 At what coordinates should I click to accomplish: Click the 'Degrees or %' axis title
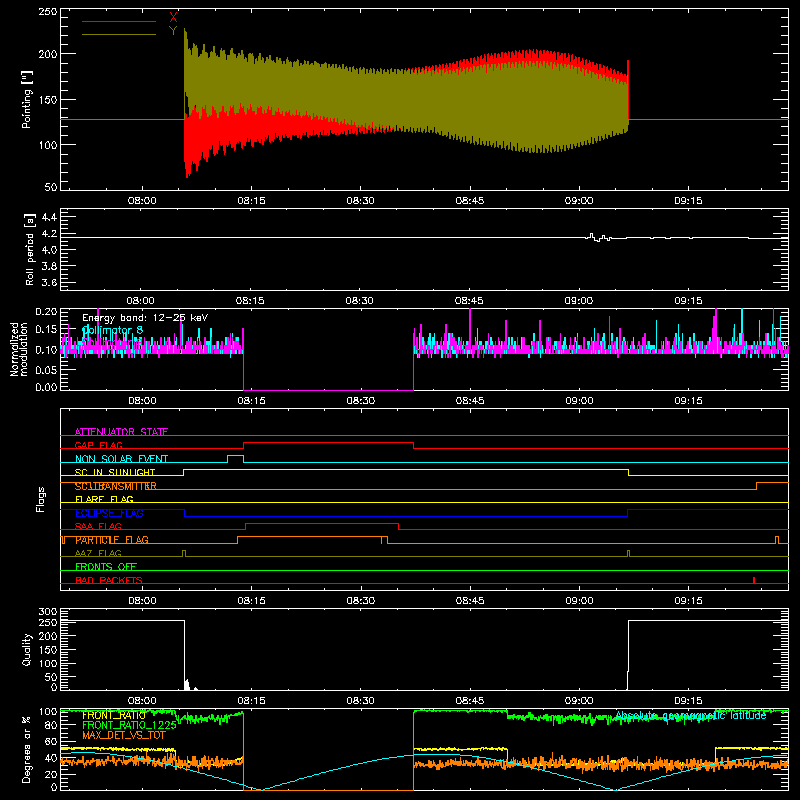pyautogui.click(x=27, y=750)
